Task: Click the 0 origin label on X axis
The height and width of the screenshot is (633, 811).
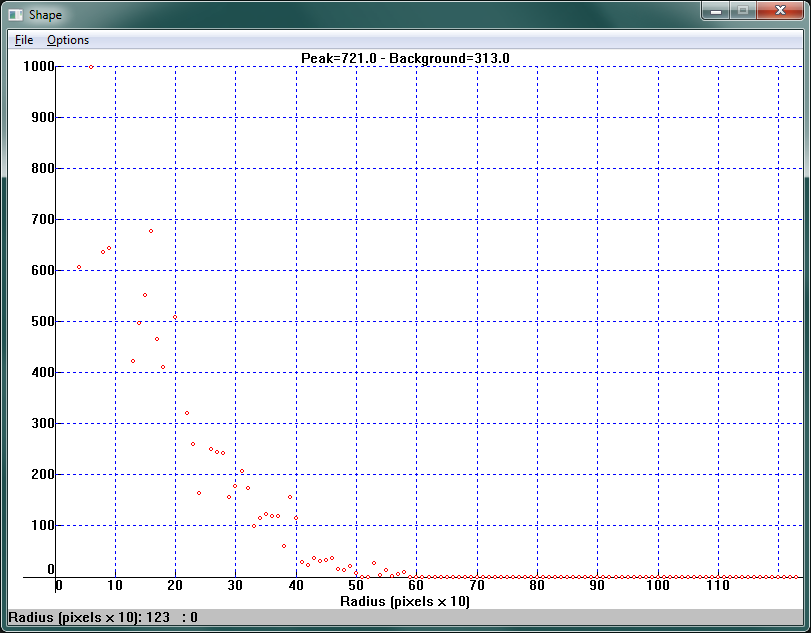Action: click(x=58, y=586)
